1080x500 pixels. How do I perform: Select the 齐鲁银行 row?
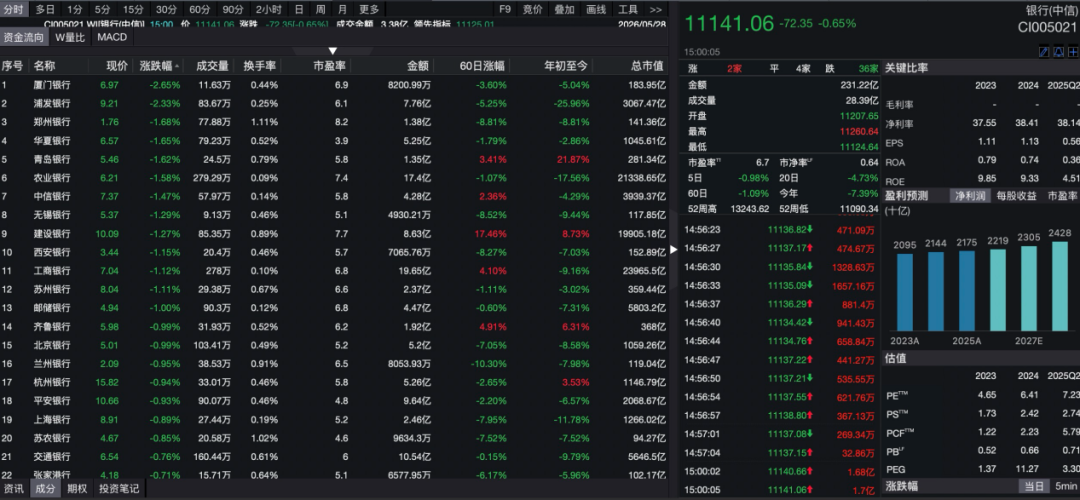pyautogui.click(x=334, y=326)
